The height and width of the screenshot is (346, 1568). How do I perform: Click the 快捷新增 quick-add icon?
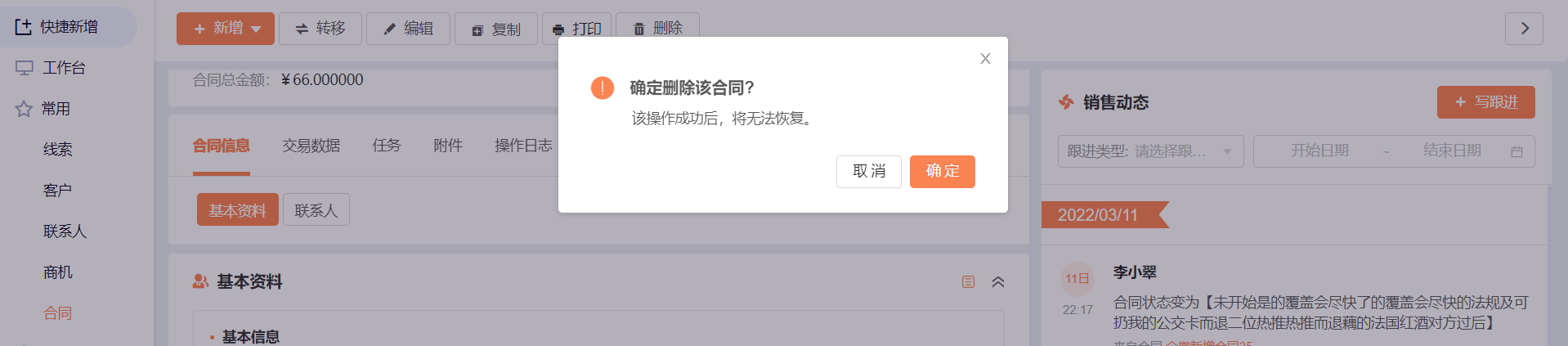click(x=23, y=27)
